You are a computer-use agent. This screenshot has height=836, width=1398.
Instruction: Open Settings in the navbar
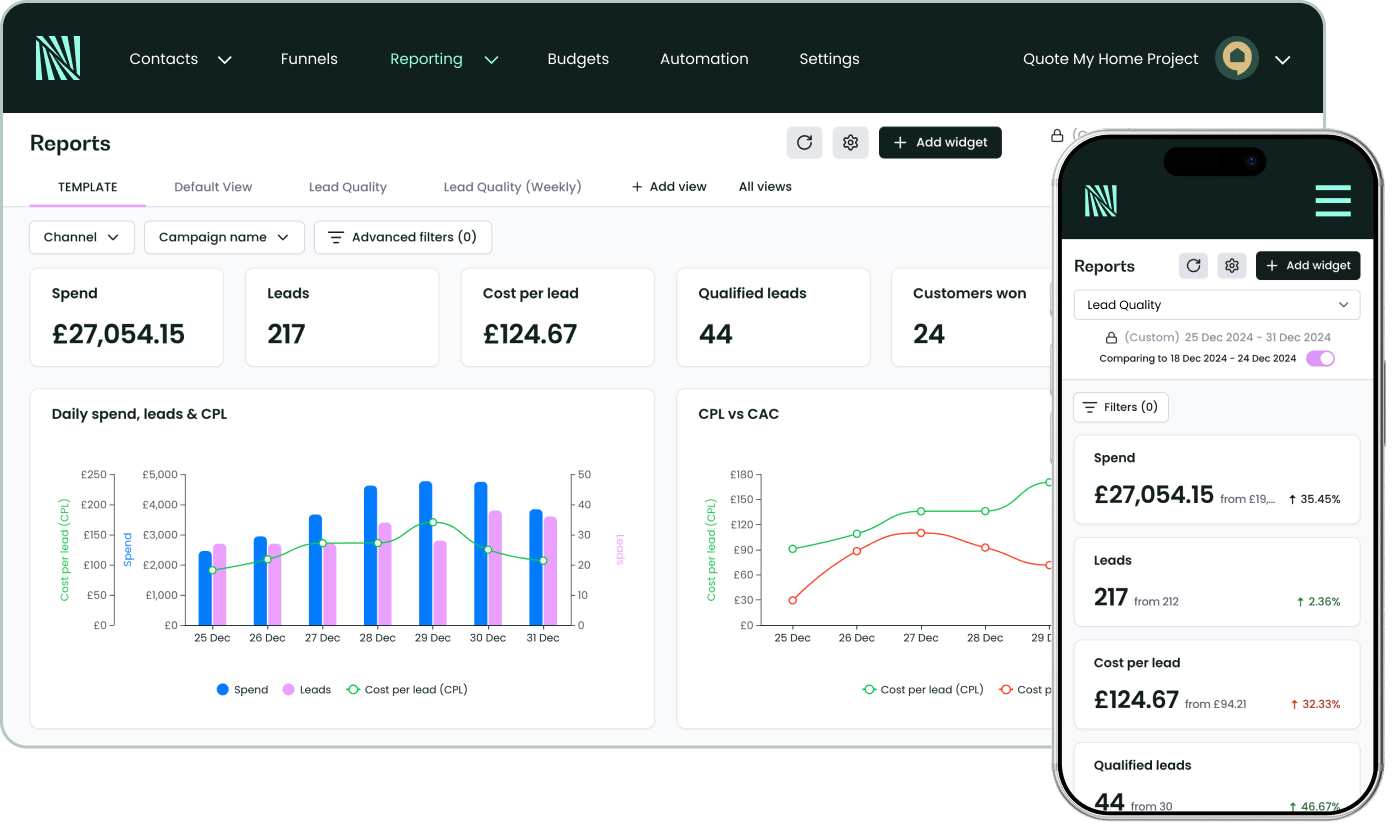coord(829,59)
